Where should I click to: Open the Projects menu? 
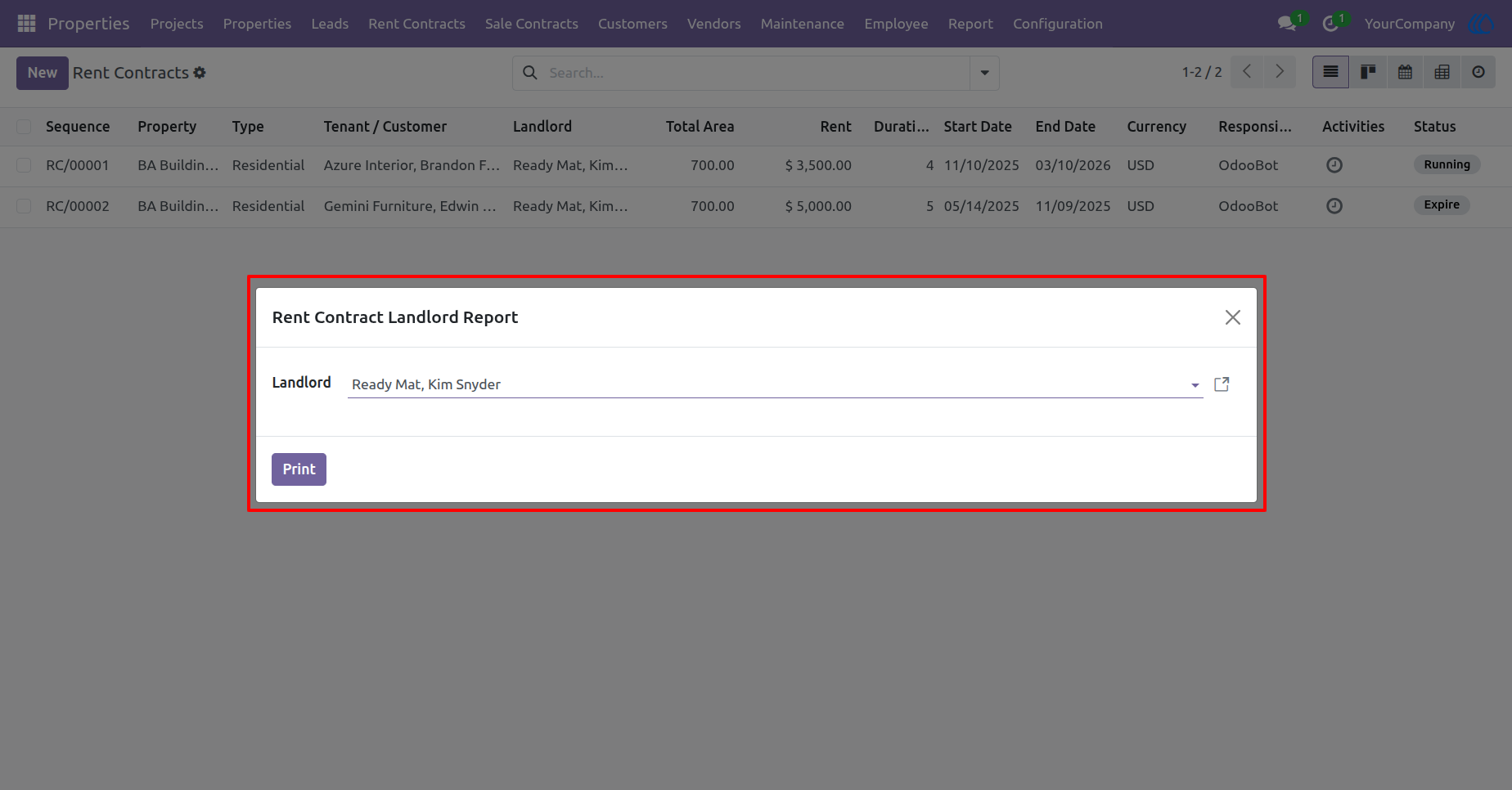(x=177, y=24)
